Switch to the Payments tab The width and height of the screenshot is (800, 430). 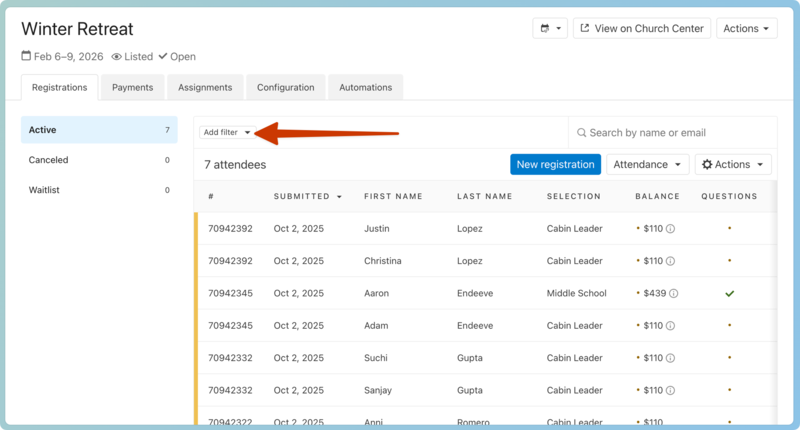132,88
